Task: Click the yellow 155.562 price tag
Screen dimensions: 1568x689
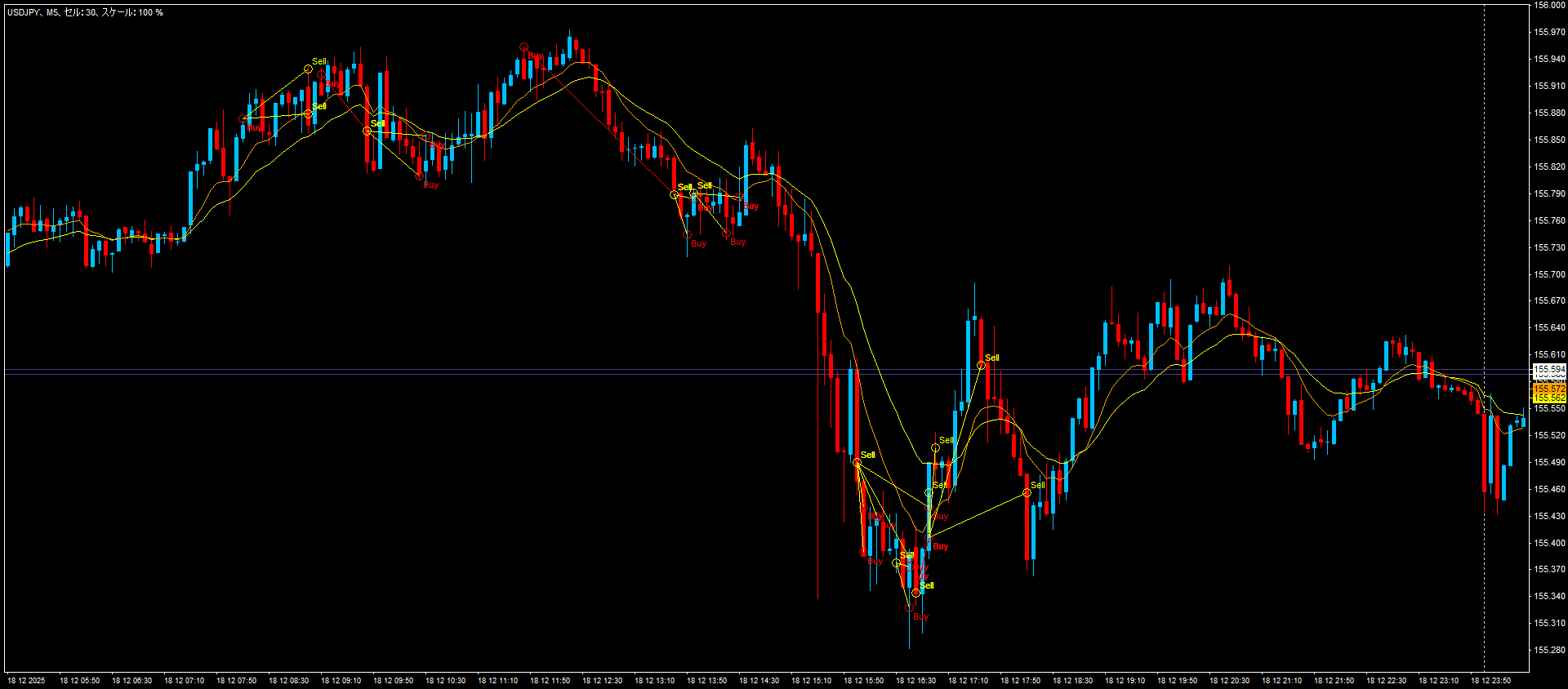Action: (1548, 398)
